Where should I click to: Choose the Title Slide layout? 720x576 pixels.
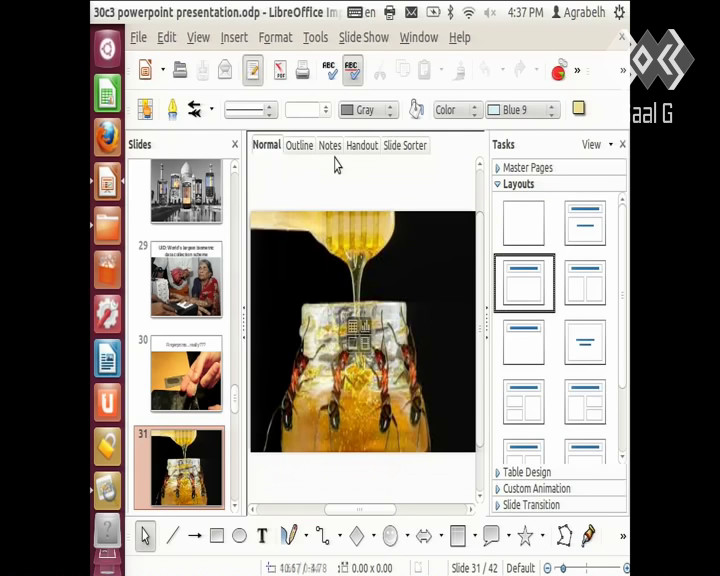point(585,223)
